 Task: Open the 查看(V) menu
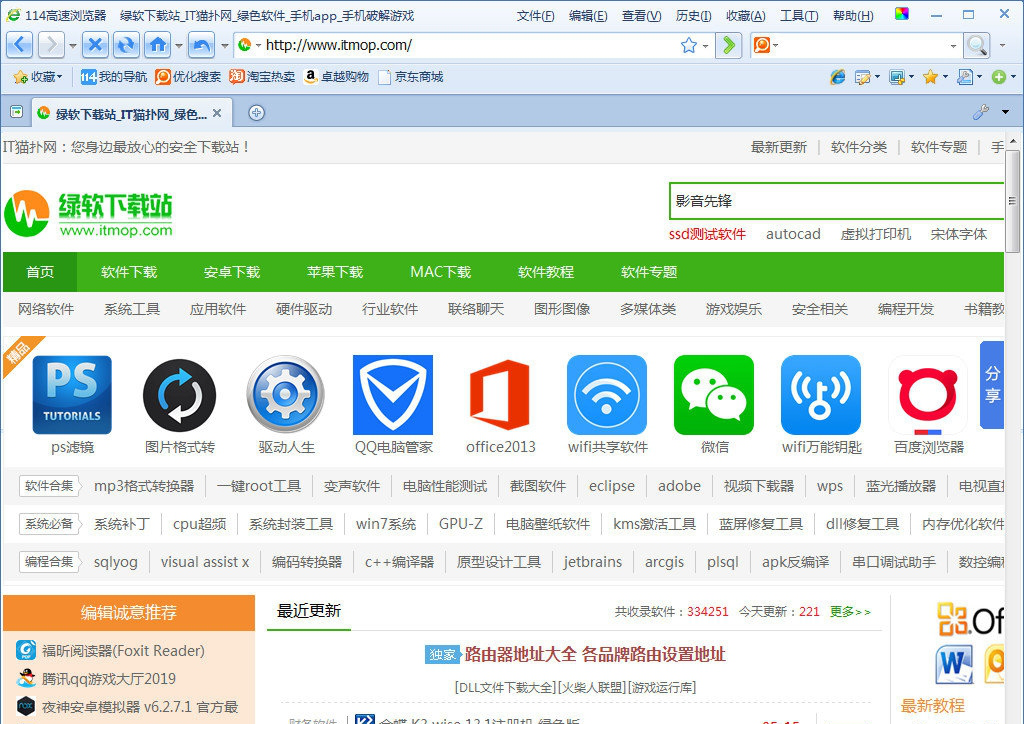click(x=641, y=16)
